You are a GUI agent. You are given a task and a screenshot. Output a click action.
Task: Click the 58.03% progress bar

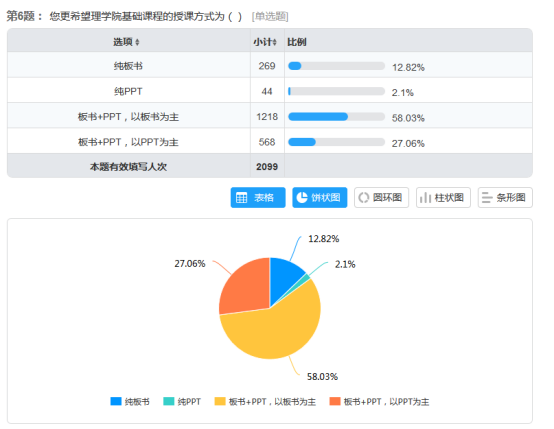(336, 117)
